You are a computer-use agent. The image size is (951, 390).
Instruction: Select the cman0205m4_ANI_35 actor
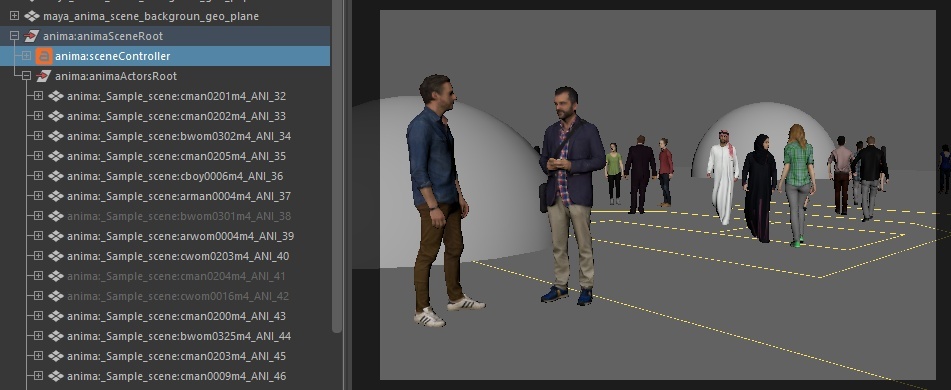coord(176,156)
